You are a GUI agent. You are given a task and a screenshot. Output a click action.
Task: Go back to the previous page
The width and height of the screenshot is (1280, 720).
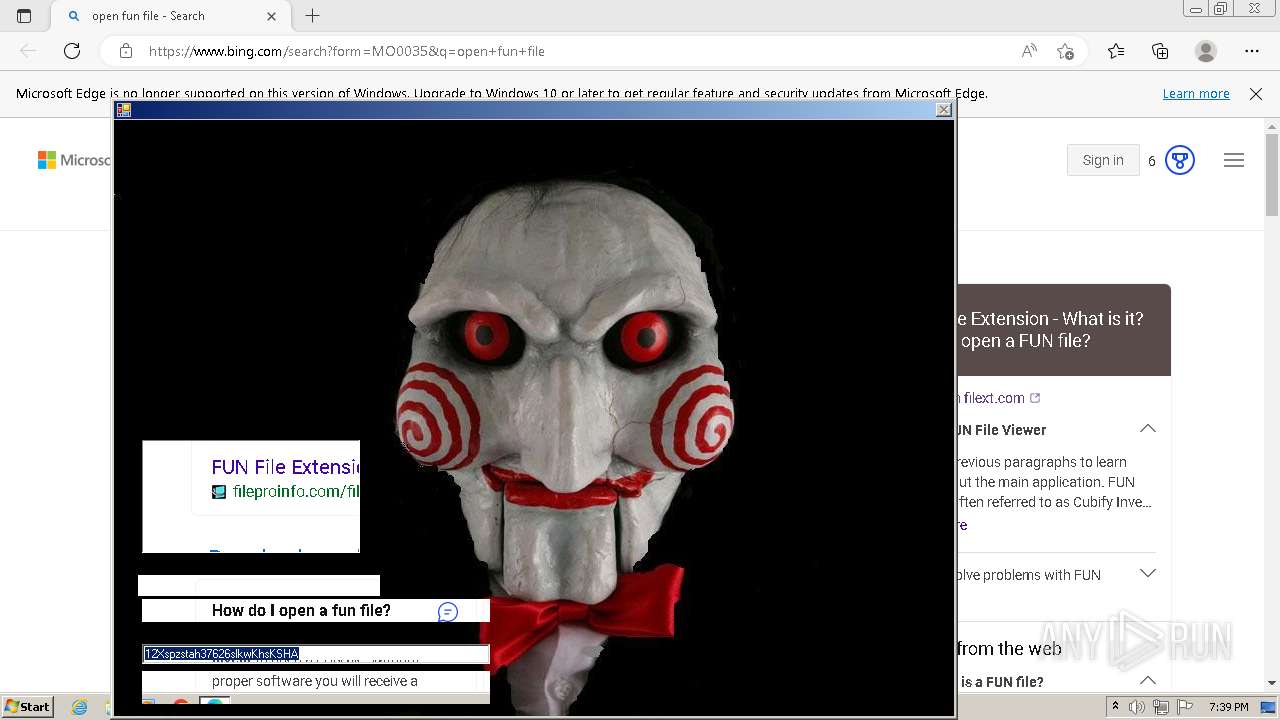pyautogui.click(x=28, y=51)
